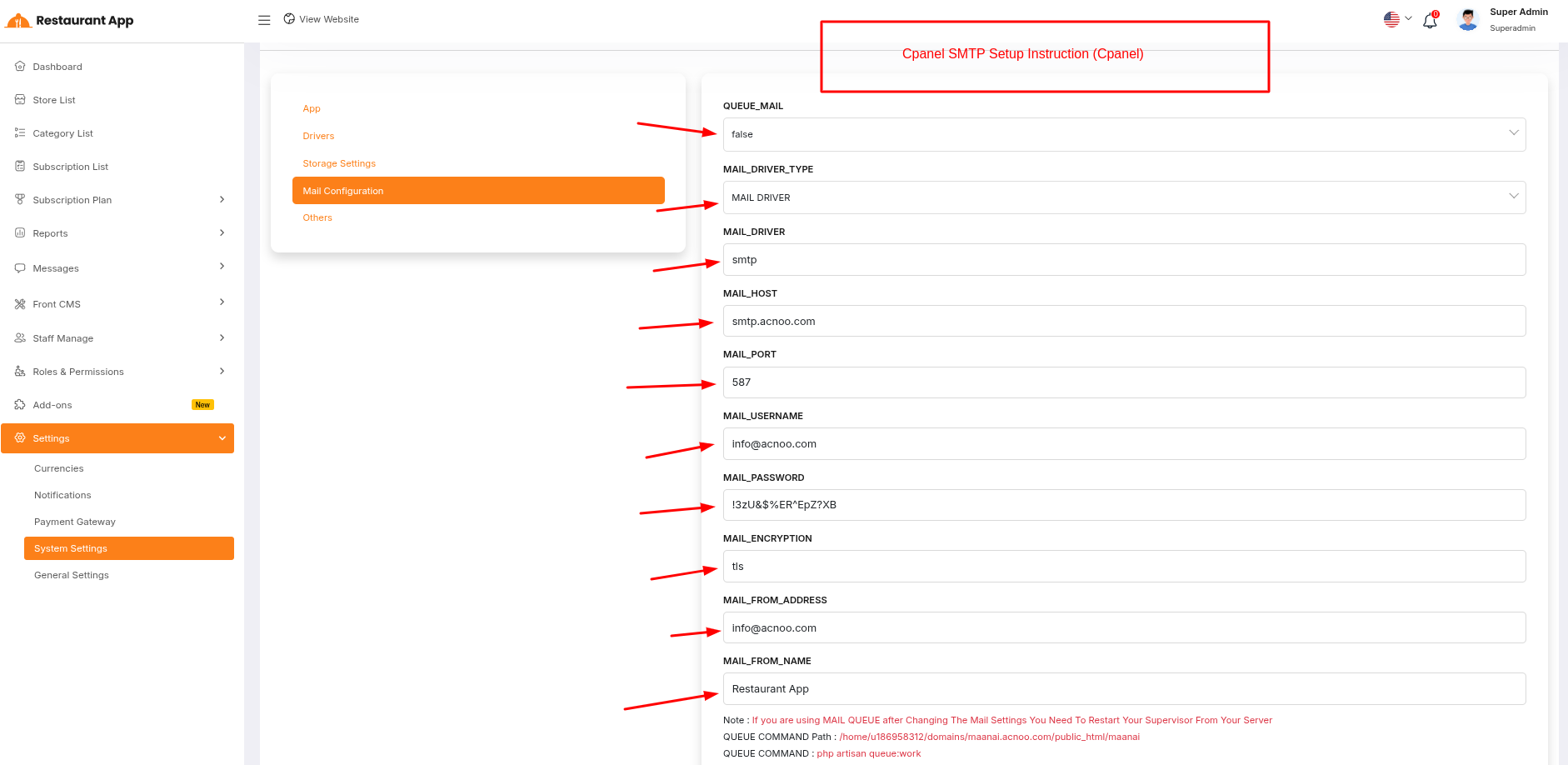
Task: Open the notification bell icon
Action: 1430,21
